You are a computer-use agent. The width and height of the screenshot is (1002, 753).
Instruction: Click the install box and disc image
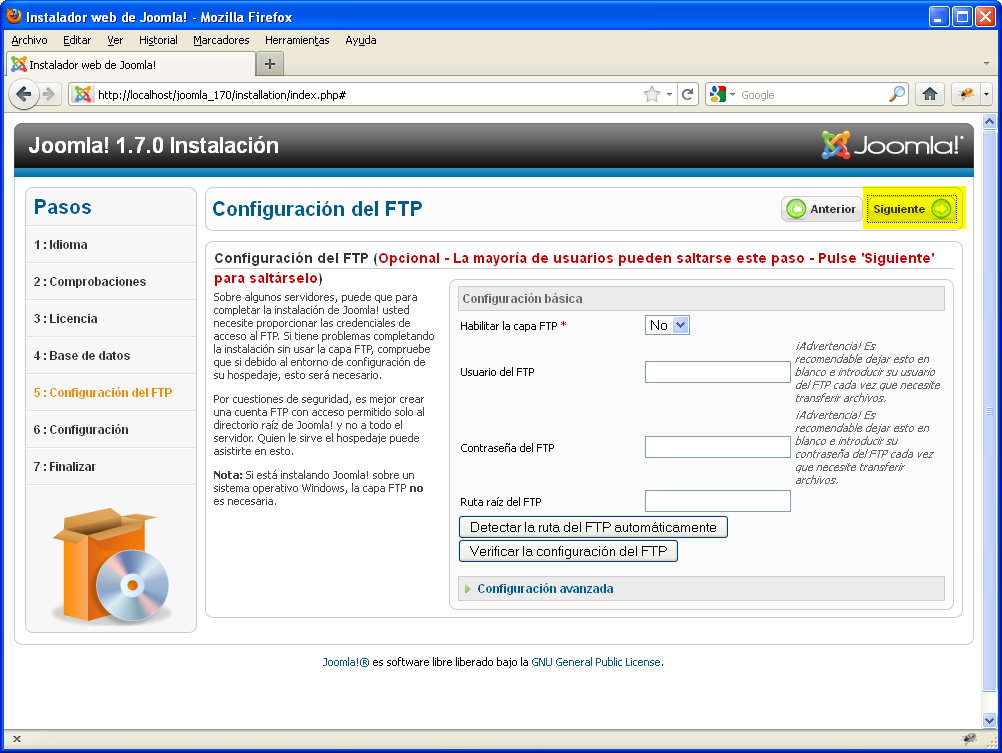(x=111, y=566)
